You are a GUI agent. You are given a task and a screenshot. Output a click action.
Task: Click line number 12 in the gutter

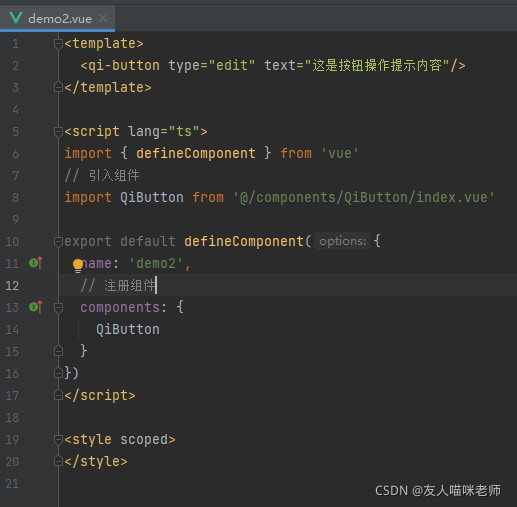point(12,286)
